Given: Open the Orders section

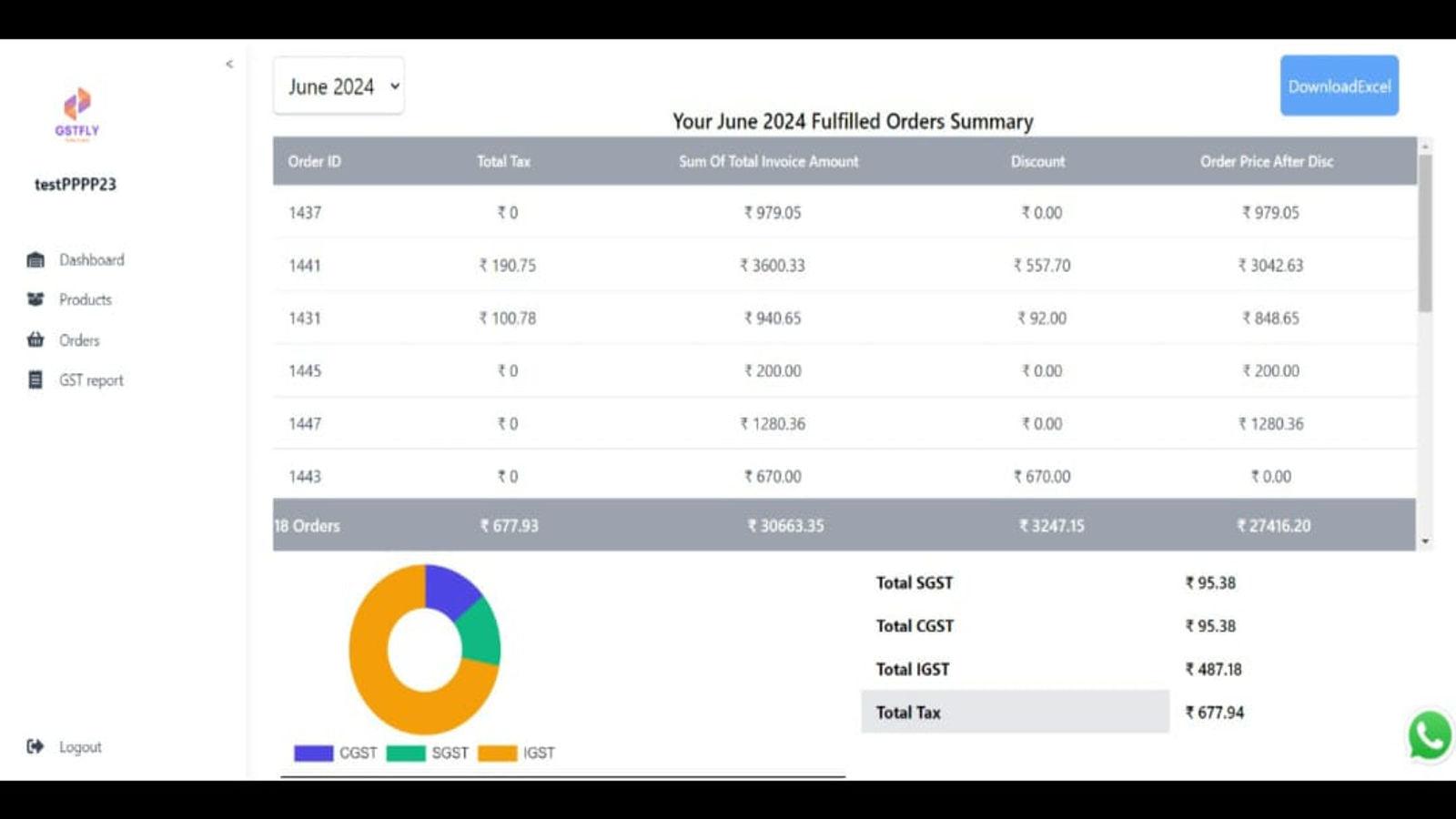Looking at the screenshot, I should [x=78, y=339].
